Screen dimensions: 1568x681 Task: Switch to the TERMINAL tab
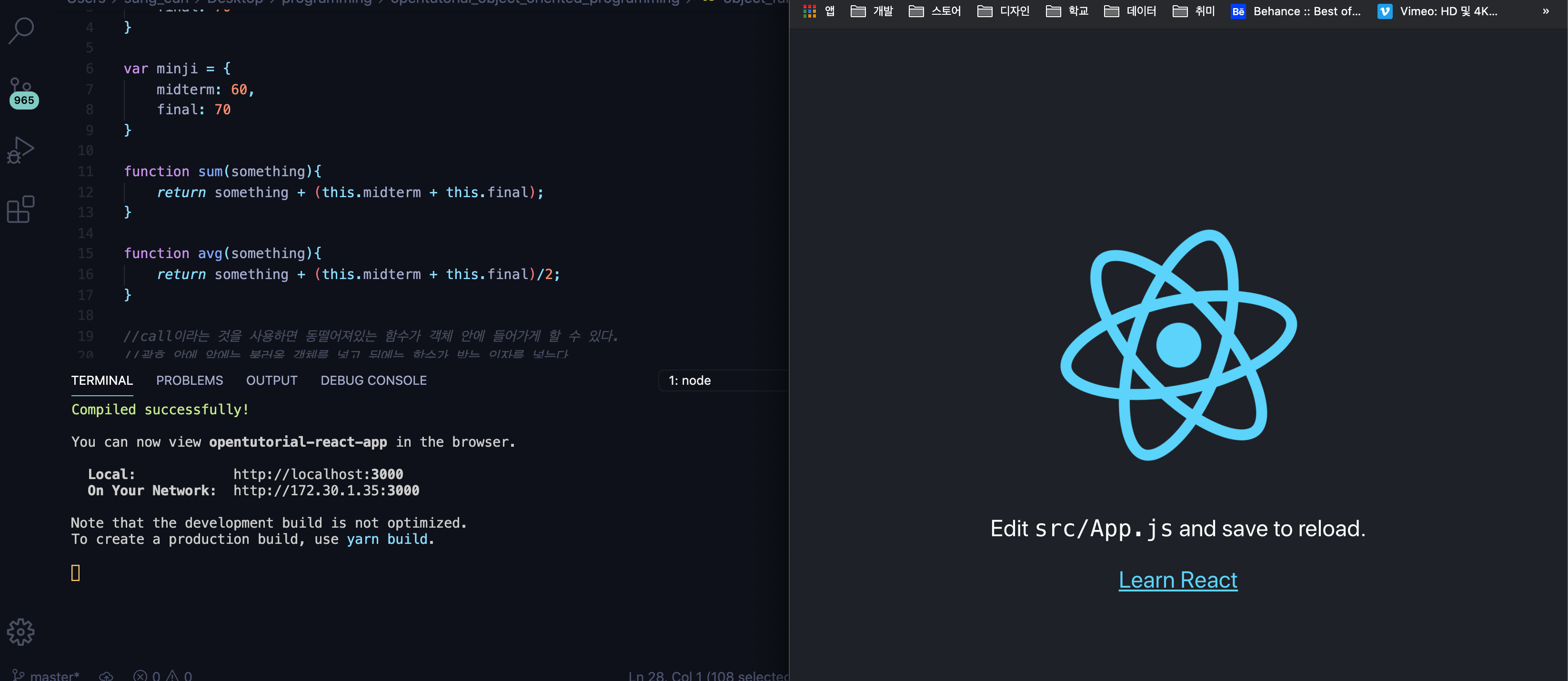[x=101, y=381]
